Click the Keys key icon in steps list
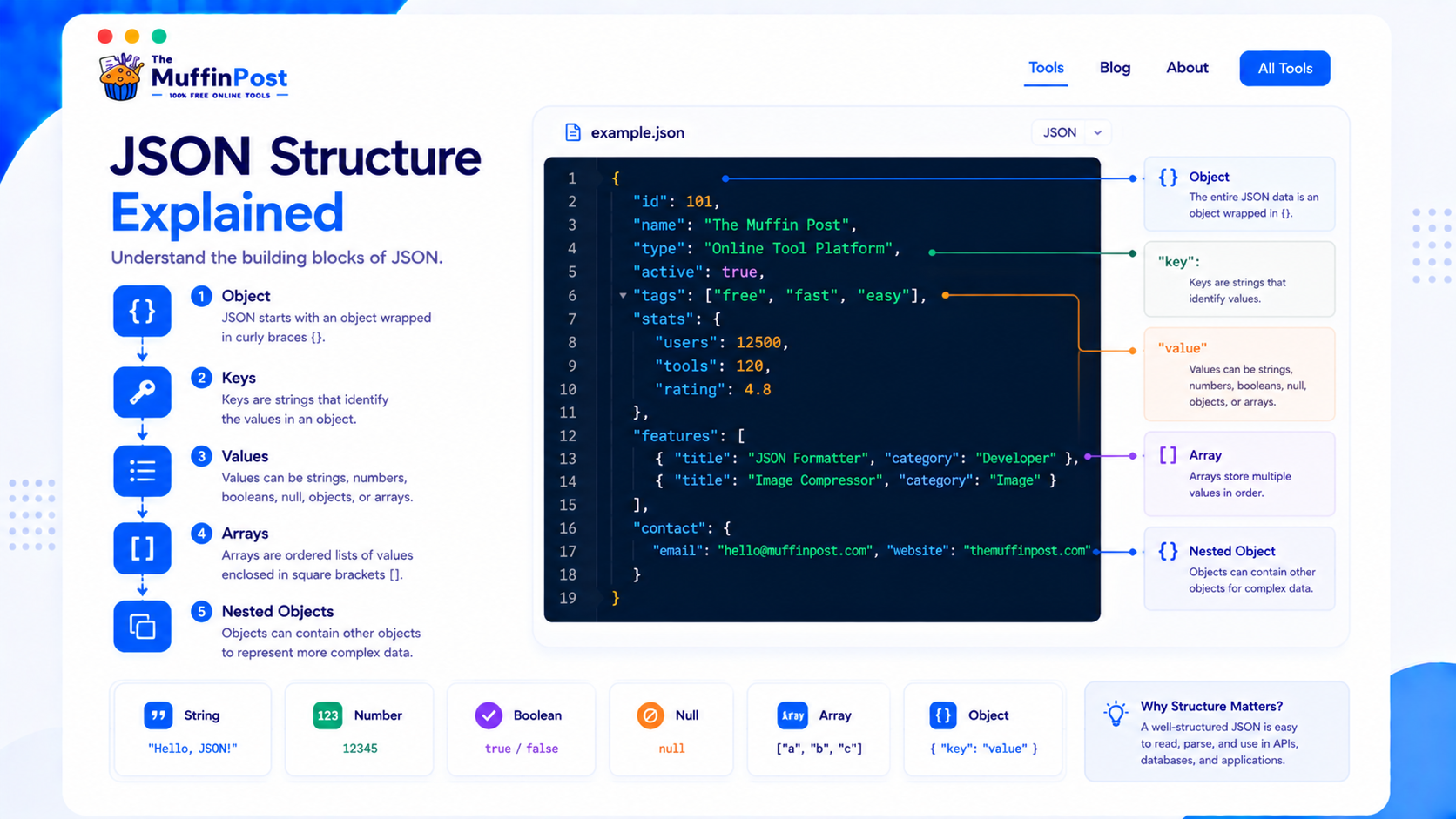 click(x=142, y=392)
